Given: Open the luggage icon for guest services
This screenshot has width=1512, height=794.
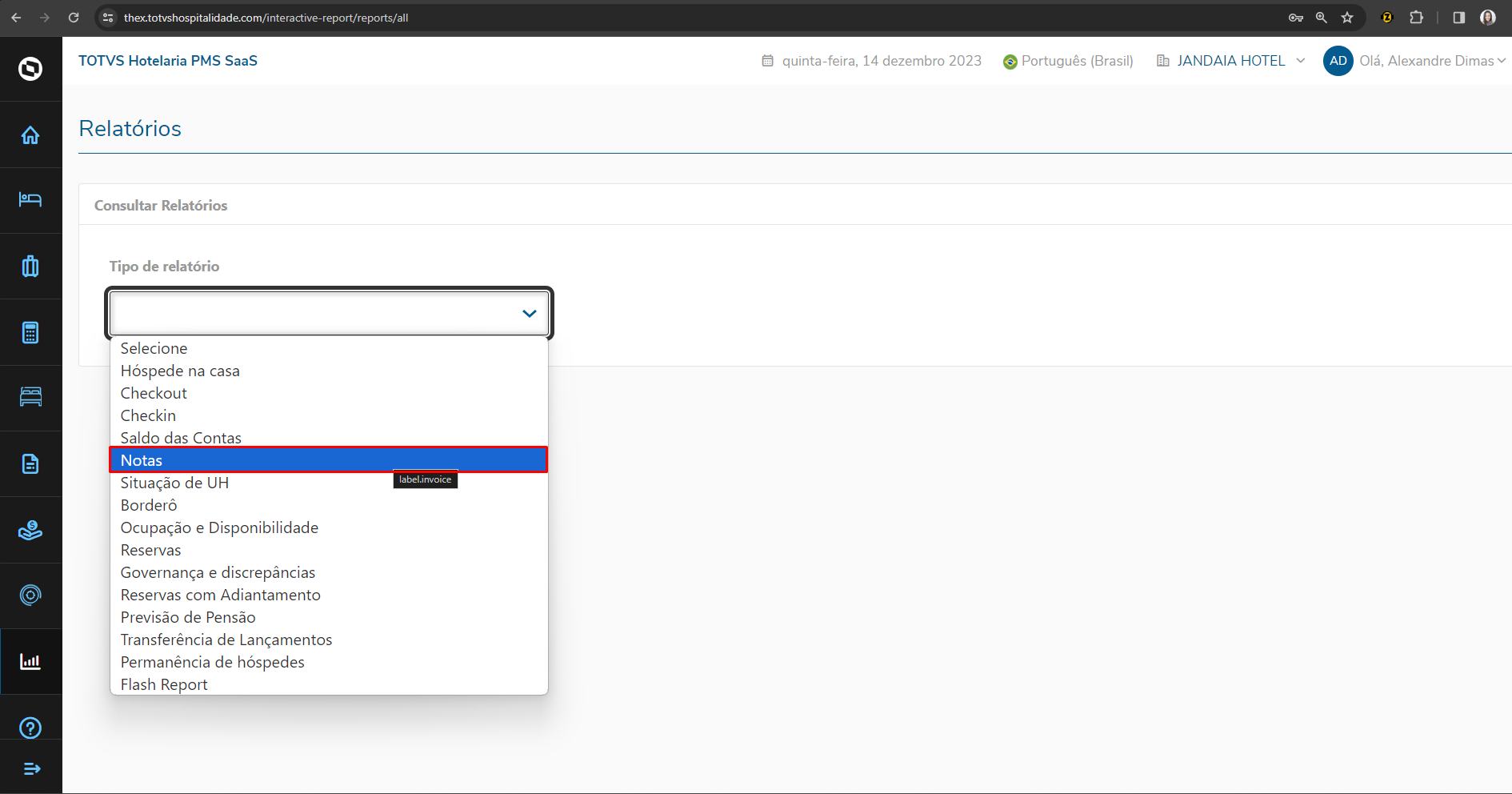Looking at the screenshot, I should (x=30, y=265).
